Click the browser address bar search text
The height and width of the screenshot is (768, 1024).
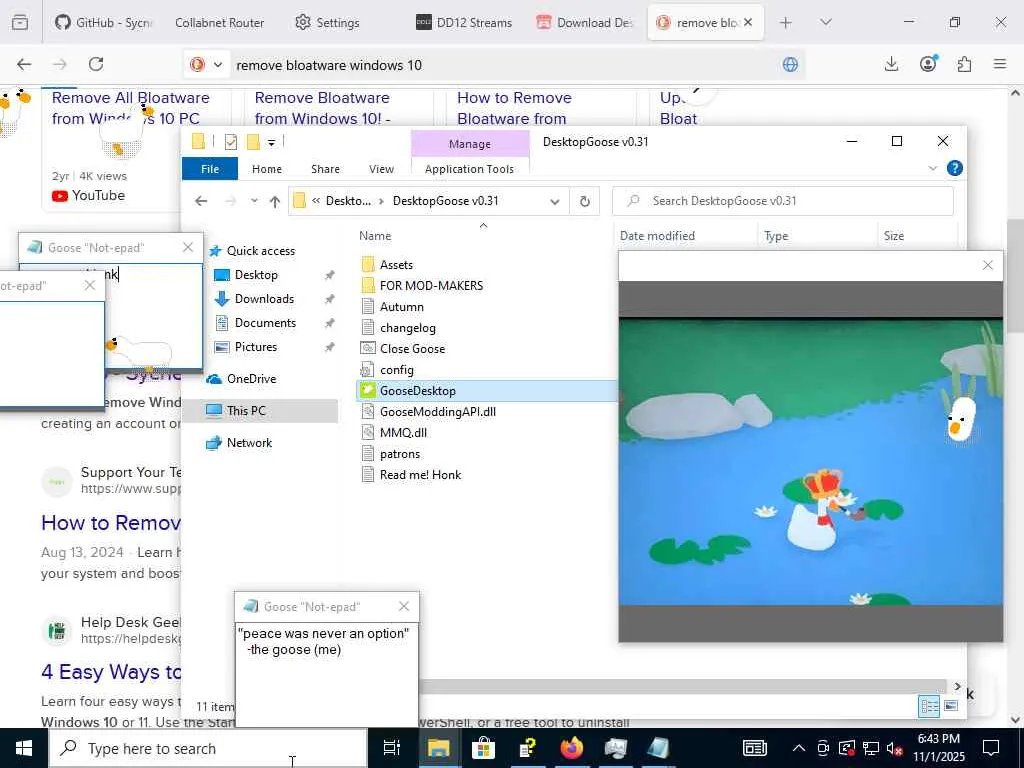click(329, 65)
